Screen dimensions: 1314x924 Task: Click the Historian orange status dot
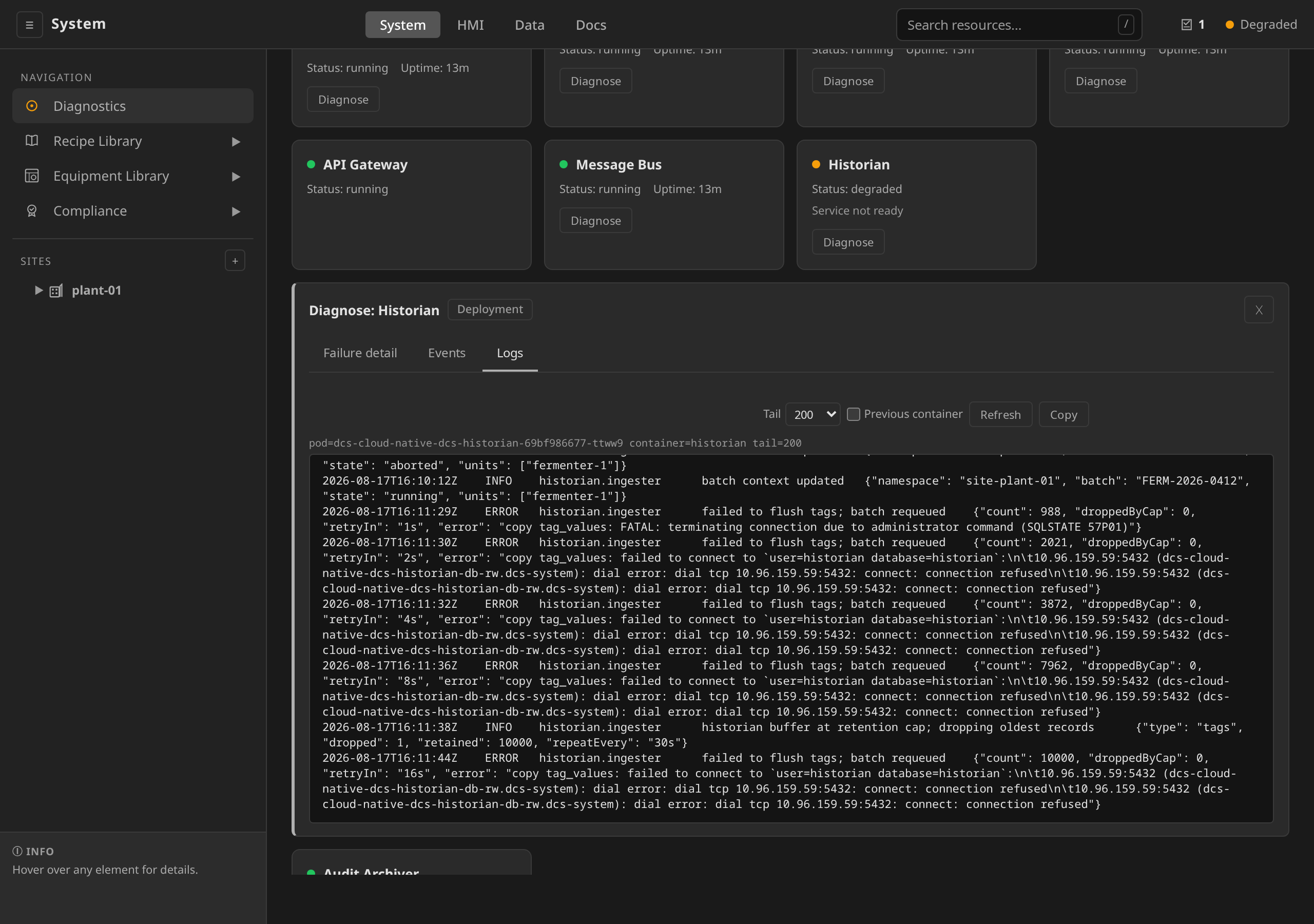click(x=816, y=164)
